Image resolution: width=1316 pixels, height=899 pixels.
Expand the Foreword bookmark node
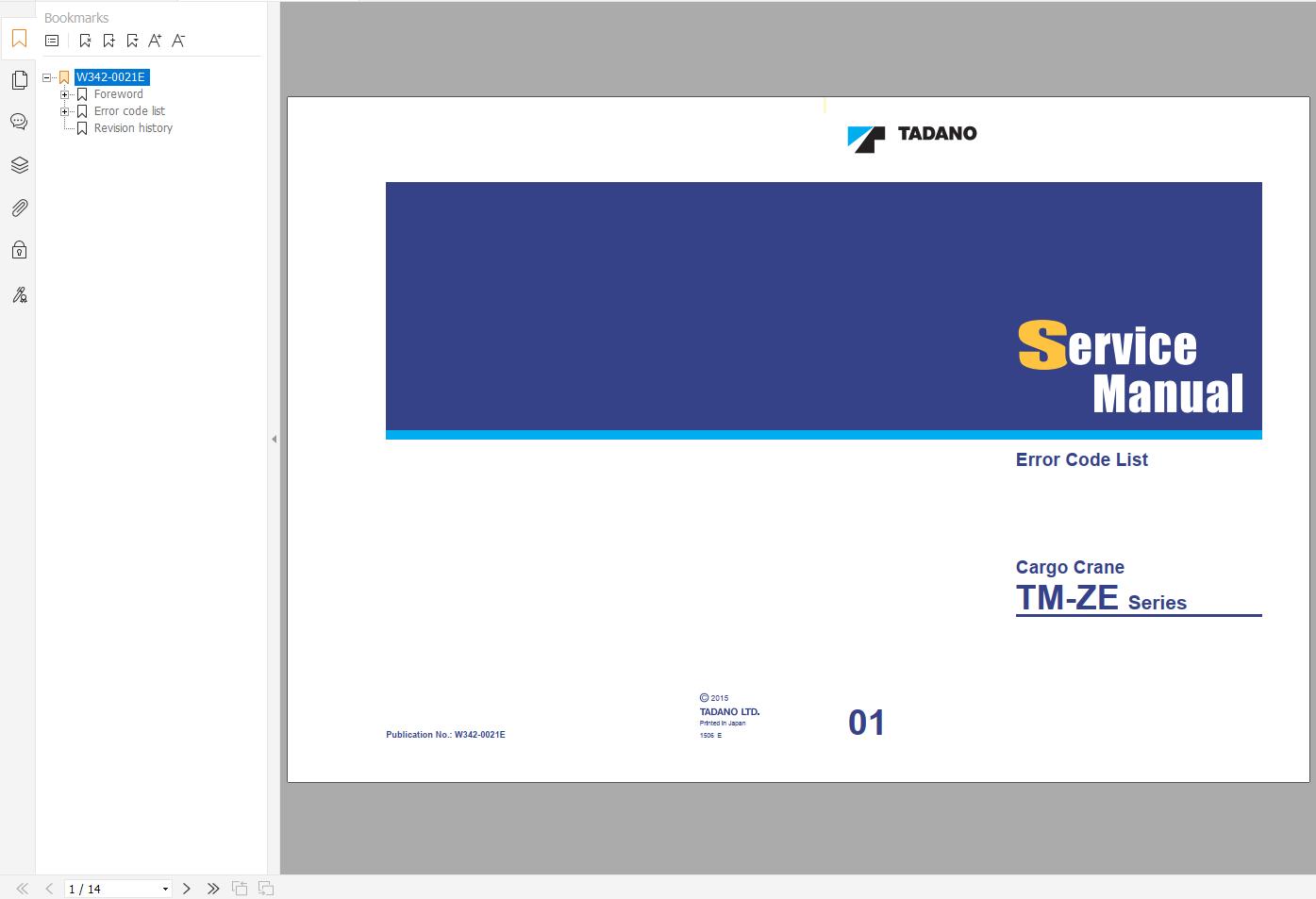tap(65, 94)
